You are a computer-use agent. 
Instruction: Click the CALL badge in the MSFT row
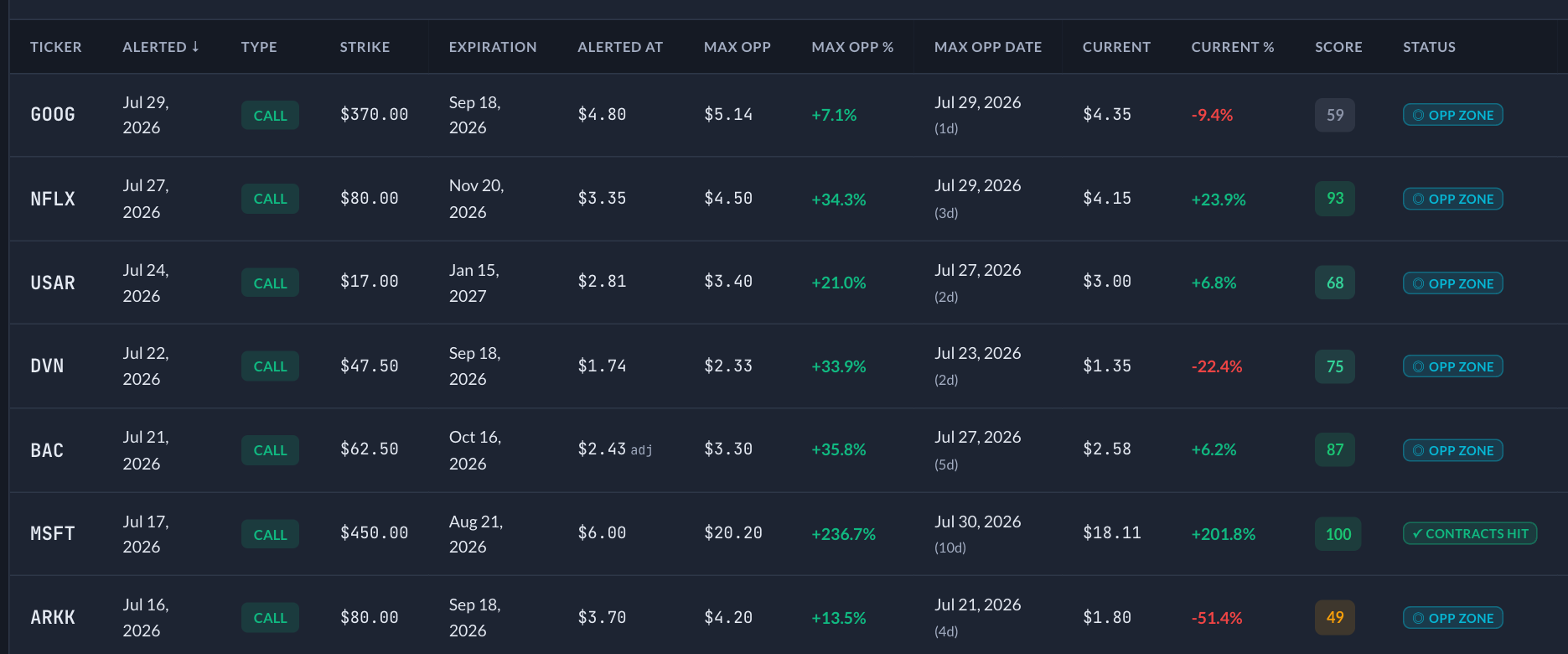270,535
